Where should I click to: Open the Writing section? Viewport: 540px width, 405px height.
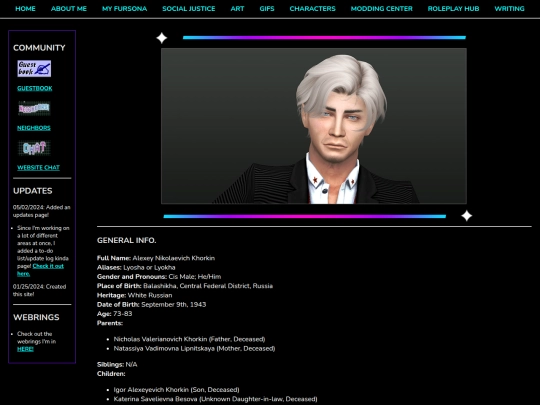coord(509,9)
